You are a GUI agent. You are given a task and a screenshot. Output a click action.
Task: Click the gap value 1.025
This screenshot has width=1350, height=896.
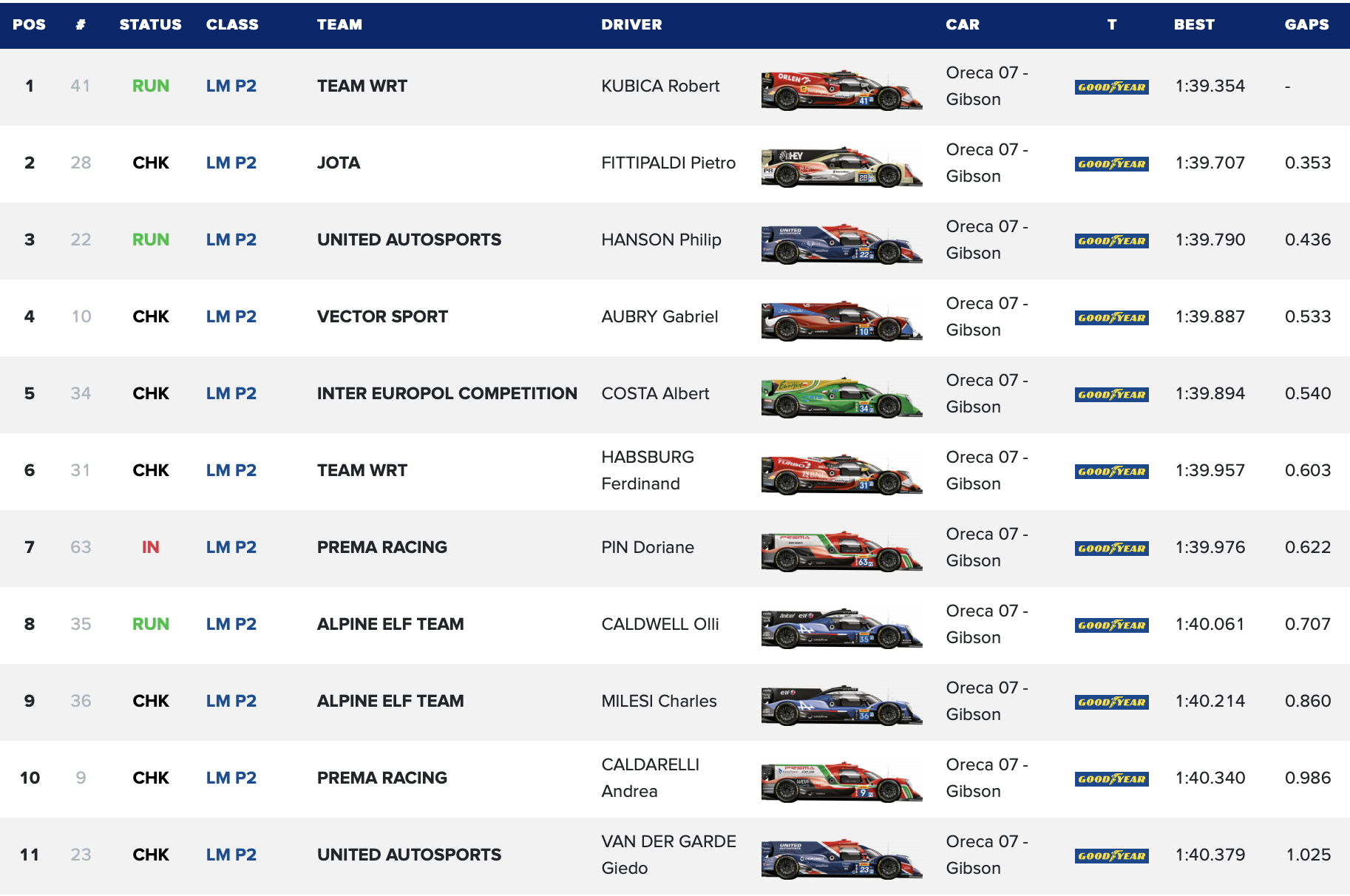1308,855
